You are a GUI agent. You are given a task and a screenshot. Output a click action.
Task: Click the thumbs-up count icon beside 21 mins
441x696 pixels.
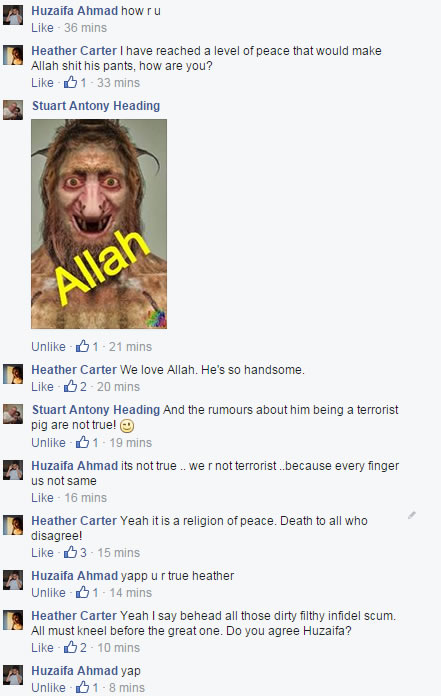pos(82,346)
